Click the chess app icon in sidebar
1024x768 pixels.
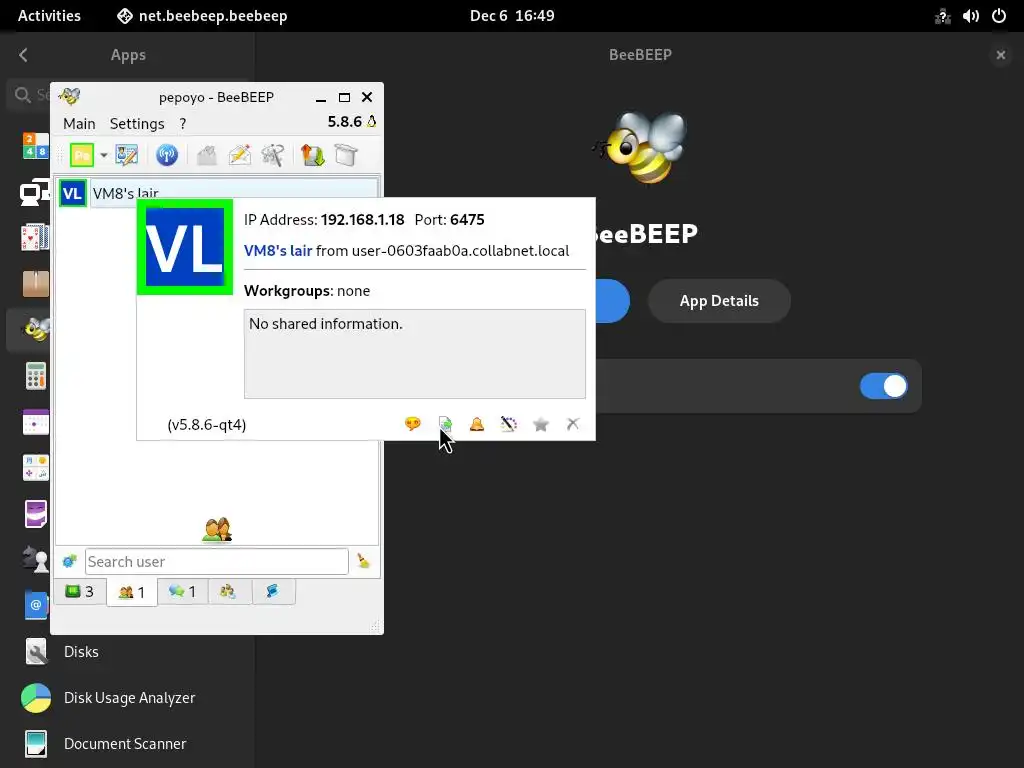coord(35,560)
